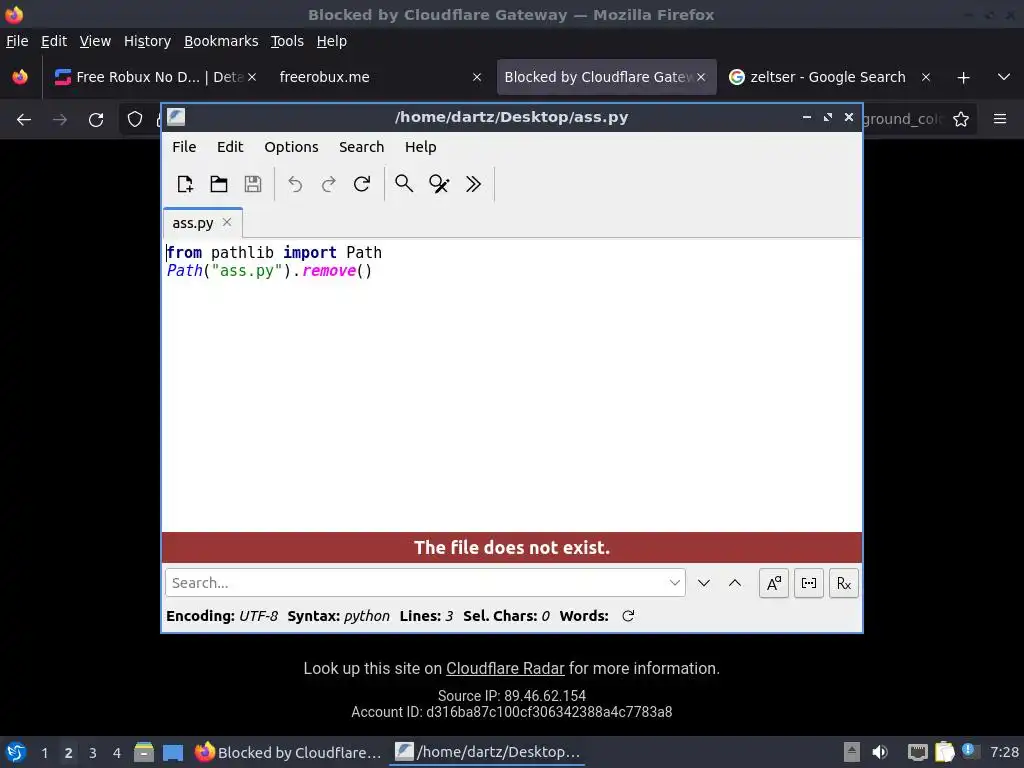Image resolution: width=1024 pixels, height=768 pixels.
Task: Open the Firefox hamburger application menu
Action: (x=1000, y=119)
